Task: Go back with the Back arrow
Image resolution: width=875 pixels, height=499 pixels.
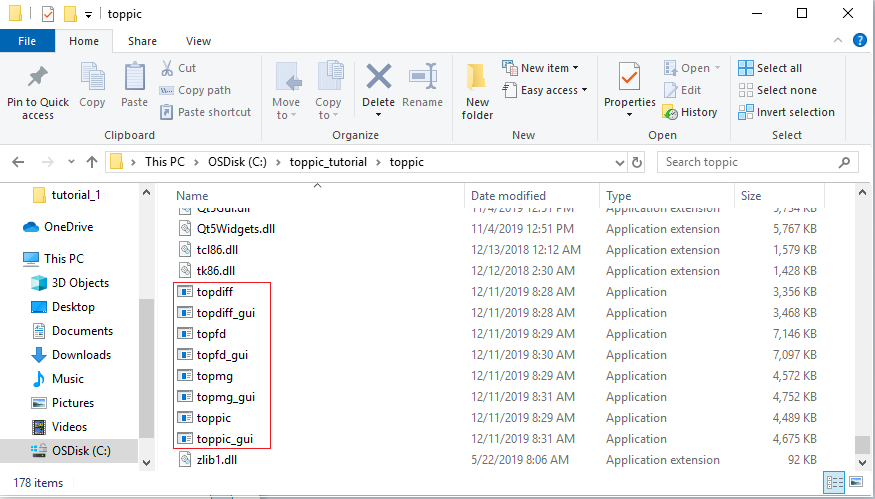Action: (x=18, y=162)
